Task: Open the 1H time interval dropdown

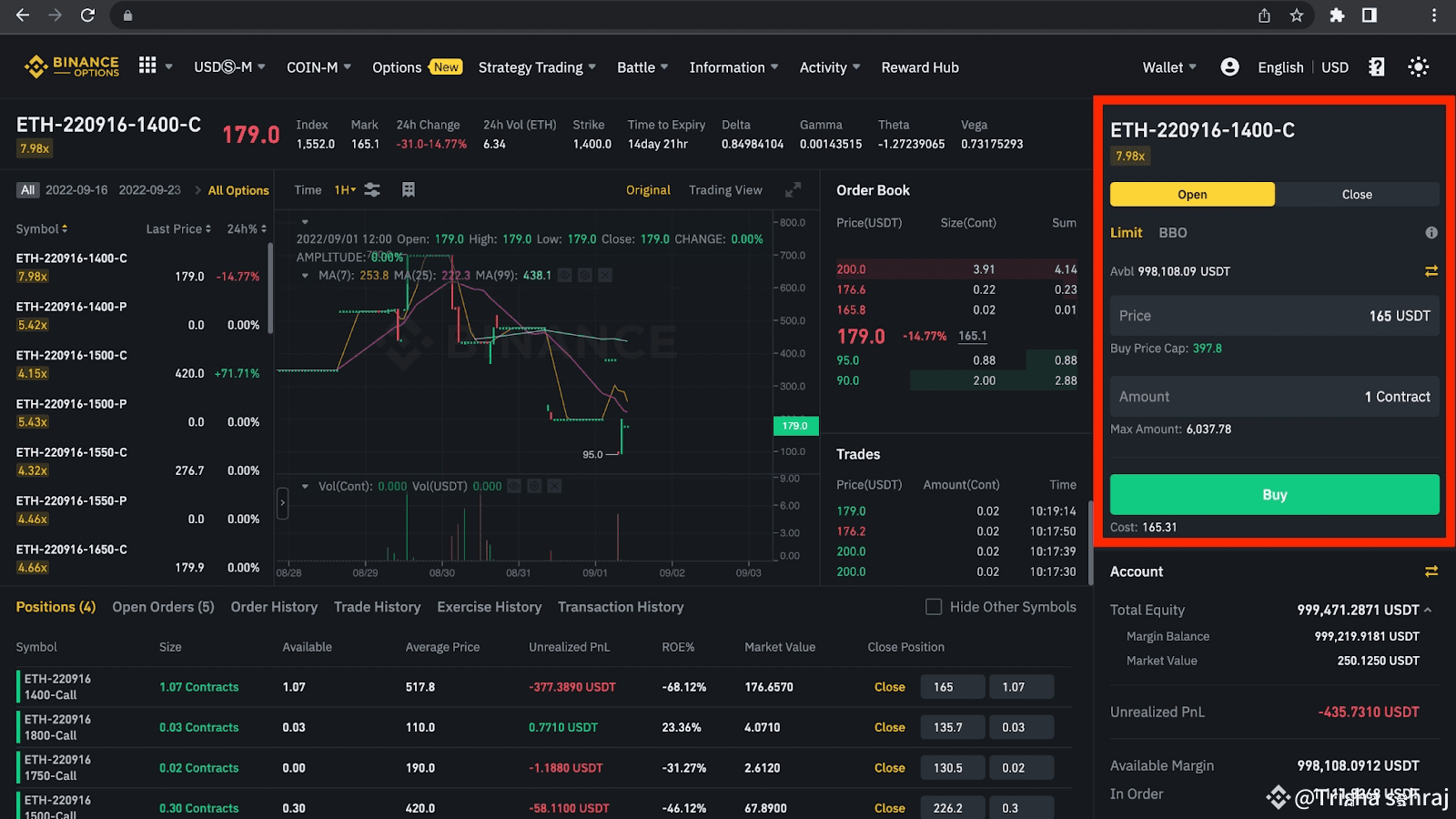Action: (x=345, y=190)
